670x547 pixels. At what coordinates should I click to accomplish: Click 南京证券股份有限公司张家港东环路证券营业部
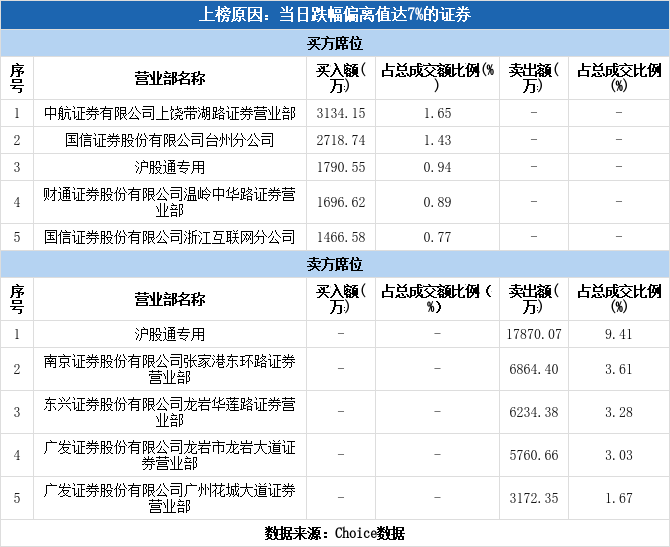(x=170, y=369)
